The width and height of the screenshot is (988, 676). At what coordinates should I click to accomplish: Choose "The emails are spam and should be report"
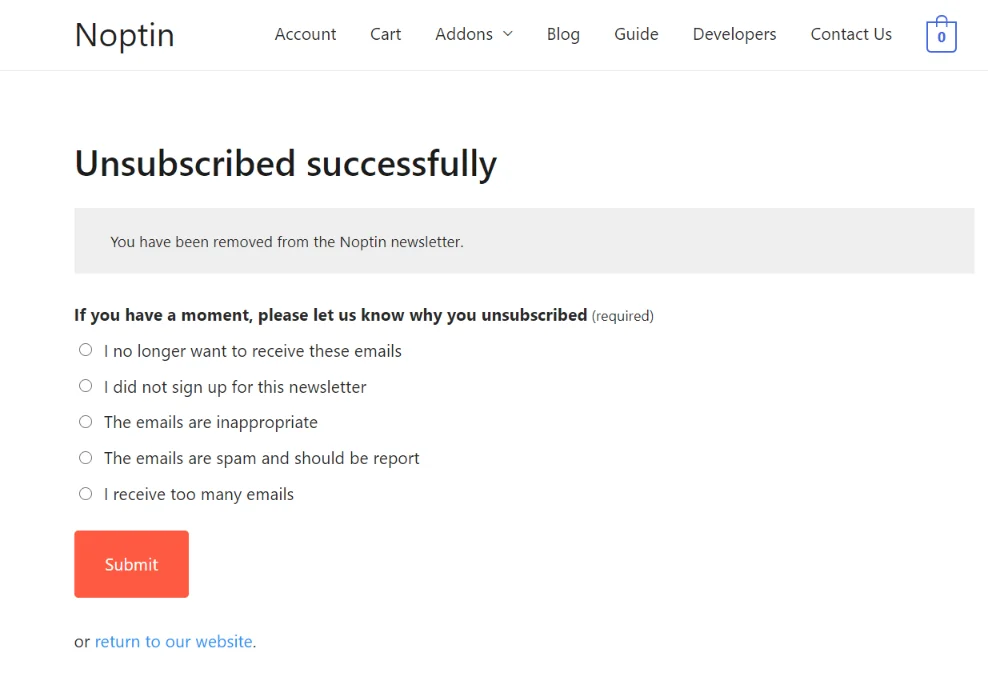pyautogui.click(x=86, y=457)
